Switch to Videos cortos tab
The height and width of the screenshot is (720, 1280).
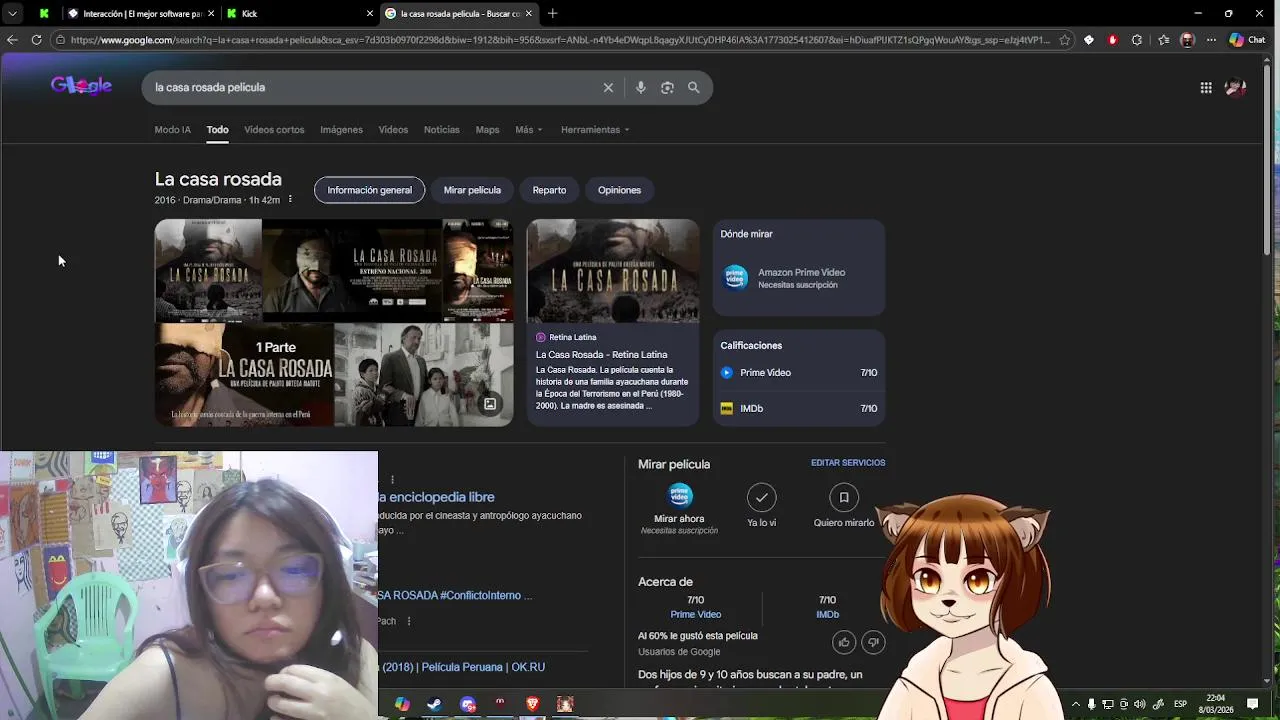(x=274, y=129)
